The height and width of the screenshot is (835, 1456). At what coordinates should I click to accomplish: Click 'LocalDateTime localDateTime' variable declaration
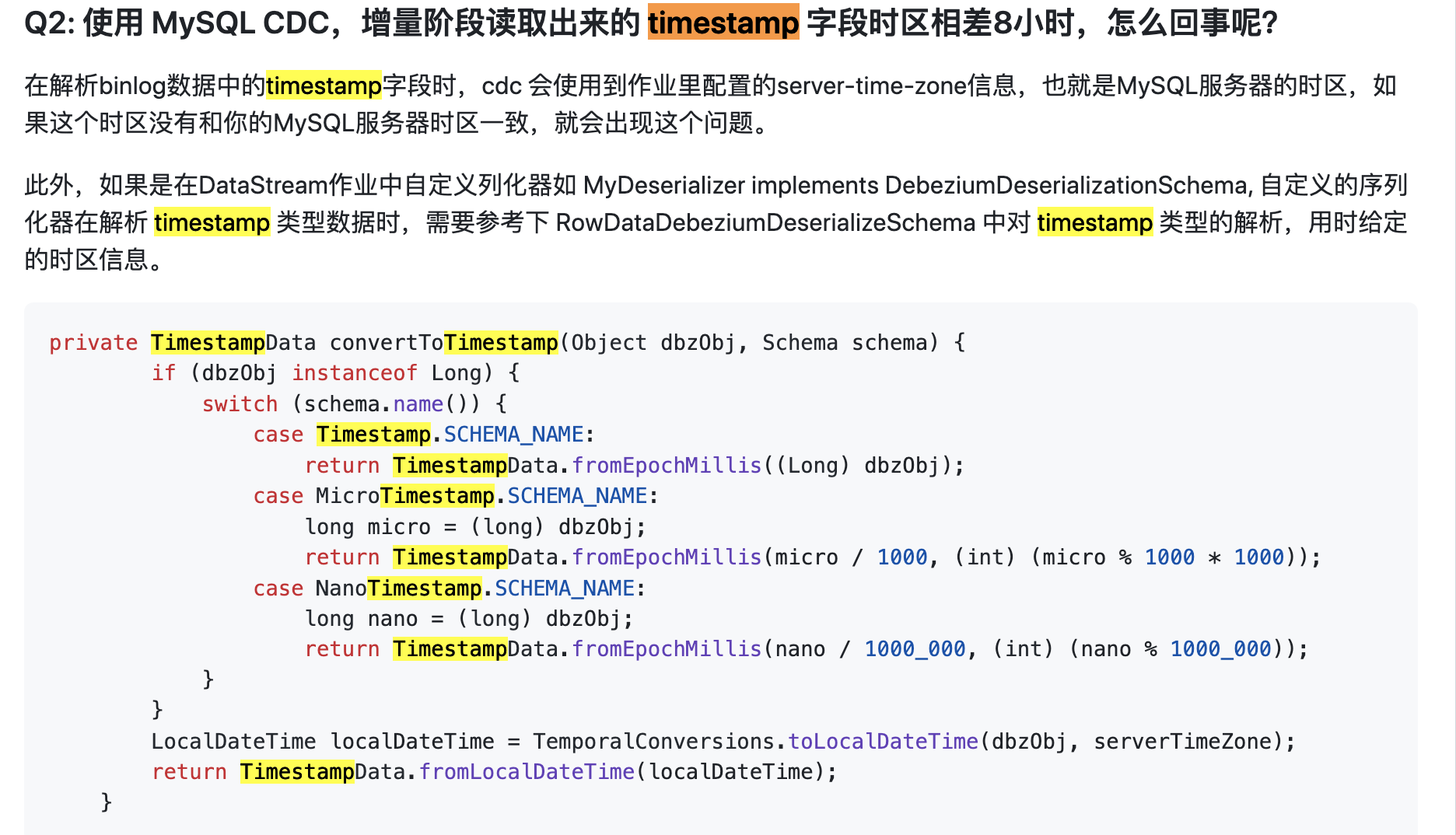(x=323, y=742)
